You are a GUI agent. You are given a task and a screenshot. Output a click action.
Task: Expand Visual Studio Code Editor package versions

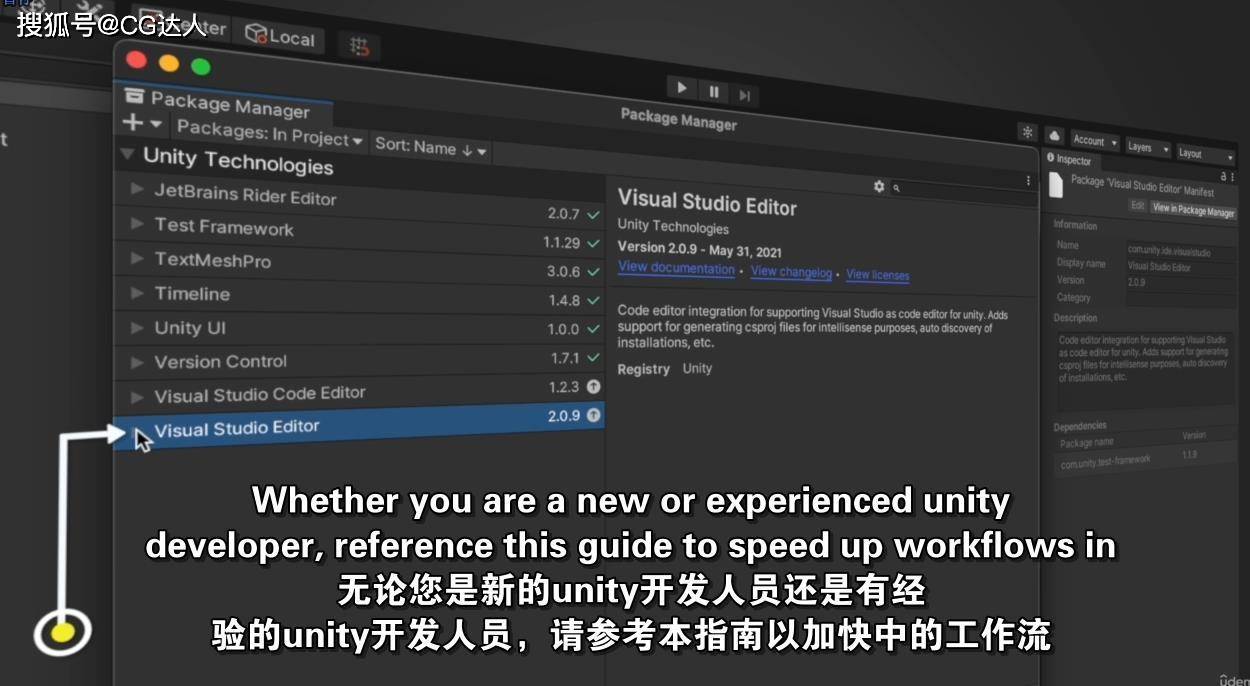click(x=137, y=397)
